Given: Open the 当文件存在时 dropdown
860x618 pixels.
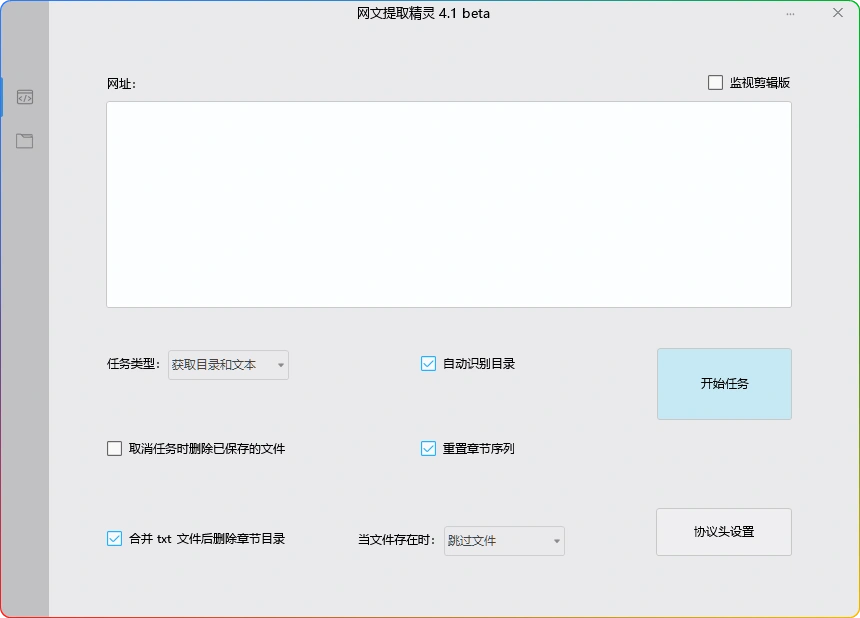Looking at the screenshot, I should click(x=504, y=540).
